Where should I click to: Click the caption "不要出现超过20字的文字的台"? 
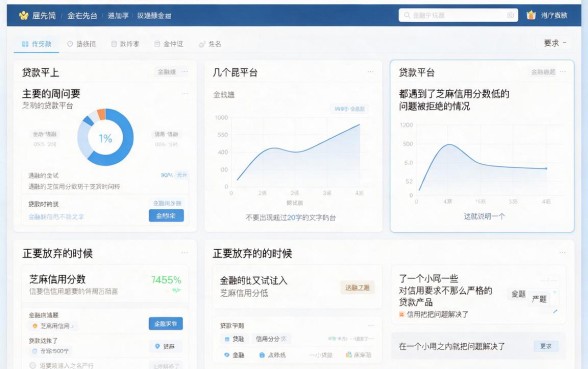[290, 218]
